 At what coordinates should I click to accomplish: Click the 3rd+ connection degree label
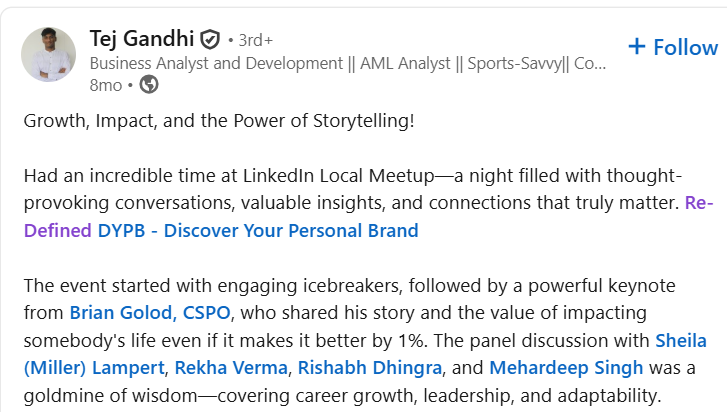click(254, 40)
